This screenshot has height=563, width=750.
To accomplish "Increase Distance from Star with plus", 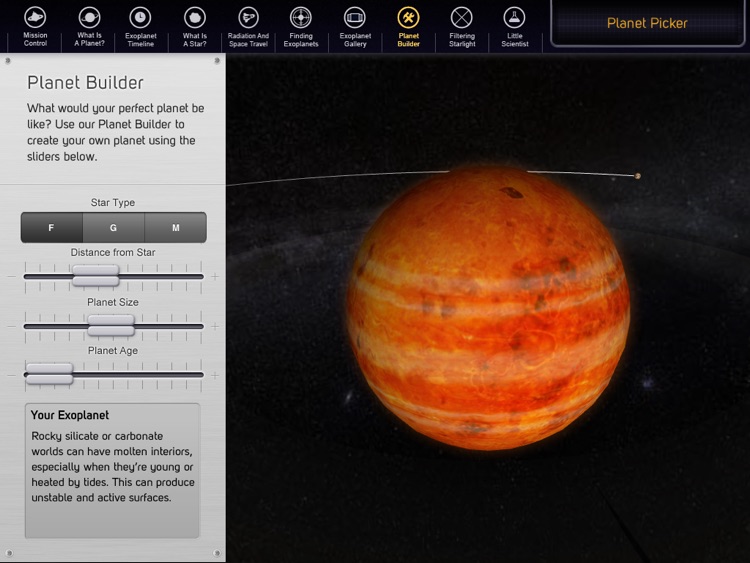I will point(215,276).
